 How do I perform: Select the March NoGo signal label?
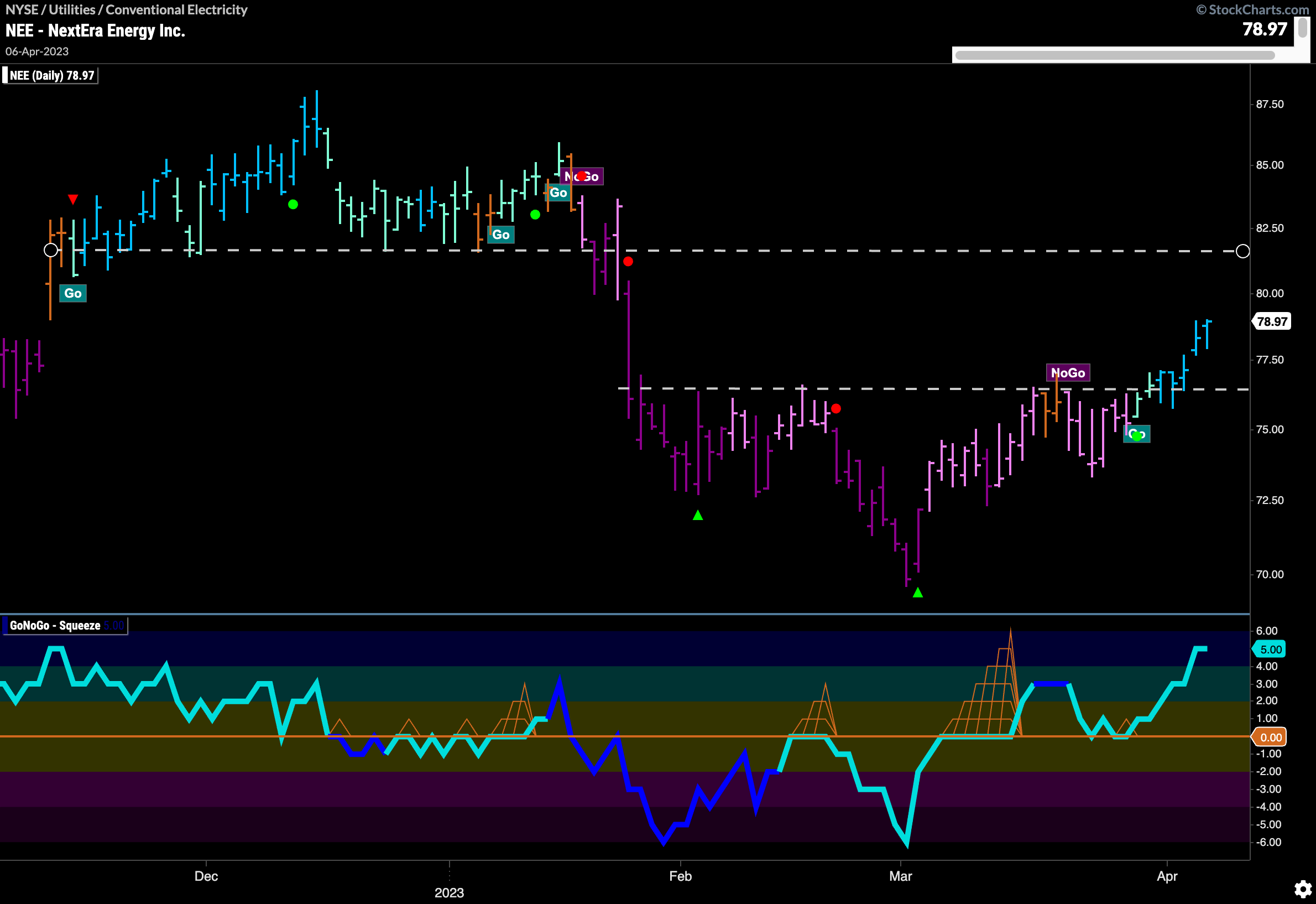click(1068, 373)
